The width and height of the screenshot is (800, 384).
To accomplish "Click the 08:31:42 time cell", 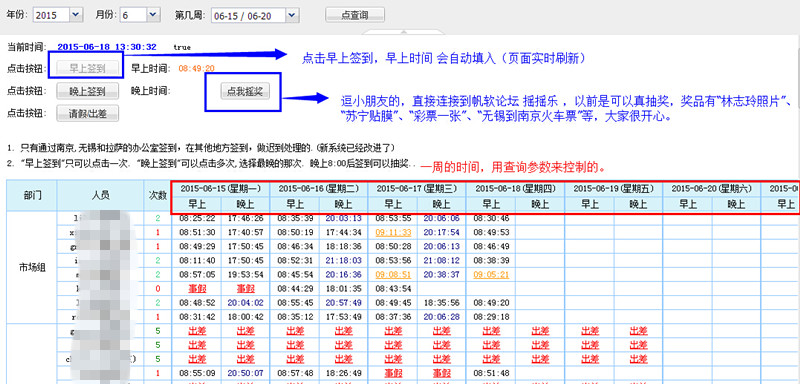I will point(196,316).
